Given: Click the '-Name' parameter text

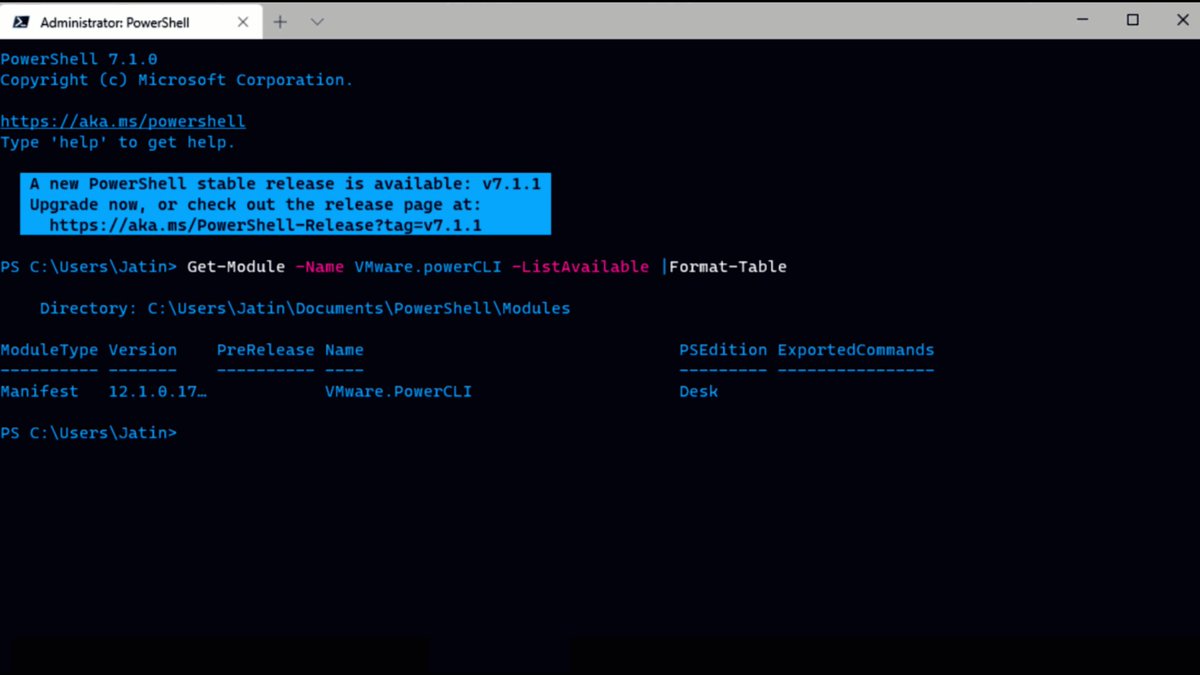Looking at the screenshot, I should coord(319,267).
